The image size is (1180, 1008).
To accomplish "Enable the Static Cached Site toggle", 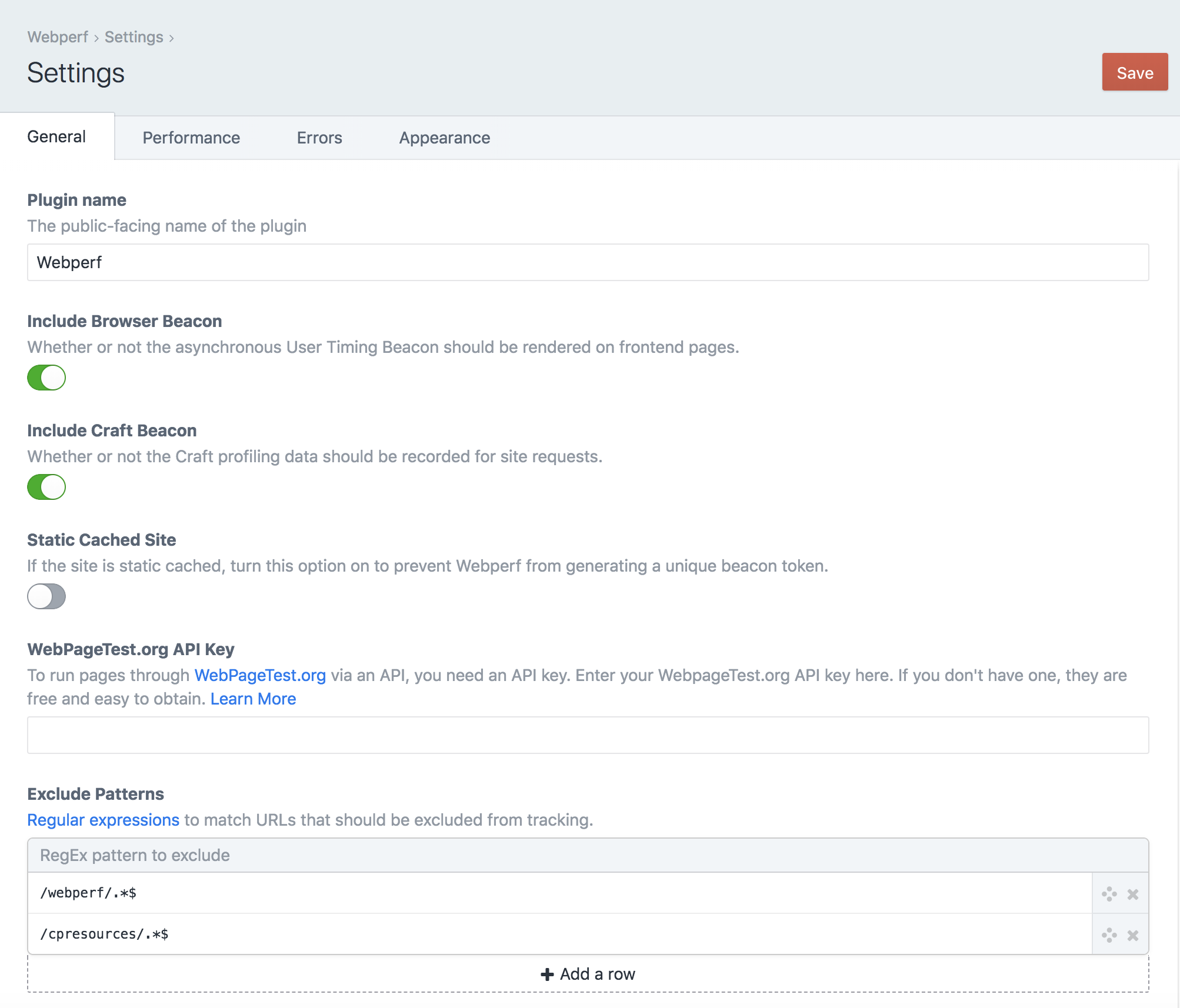I will tap(46, 597).
